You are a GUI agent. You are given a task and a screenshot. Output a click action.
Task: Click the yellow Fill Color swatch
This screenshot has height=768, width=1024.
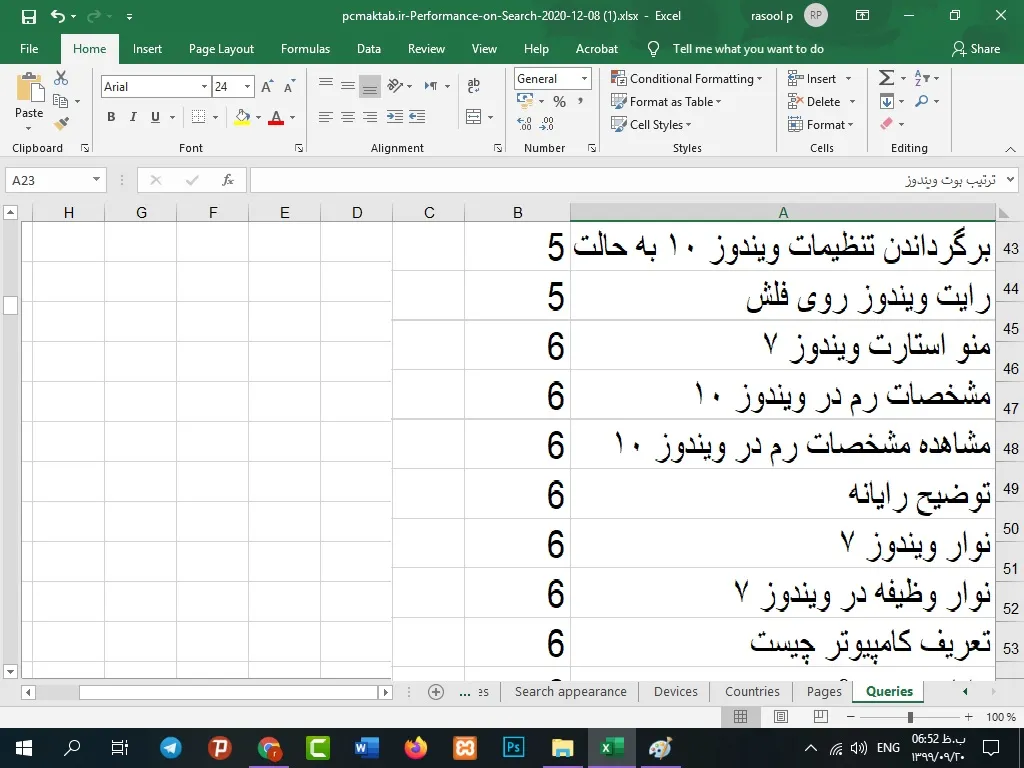[242, 117]
